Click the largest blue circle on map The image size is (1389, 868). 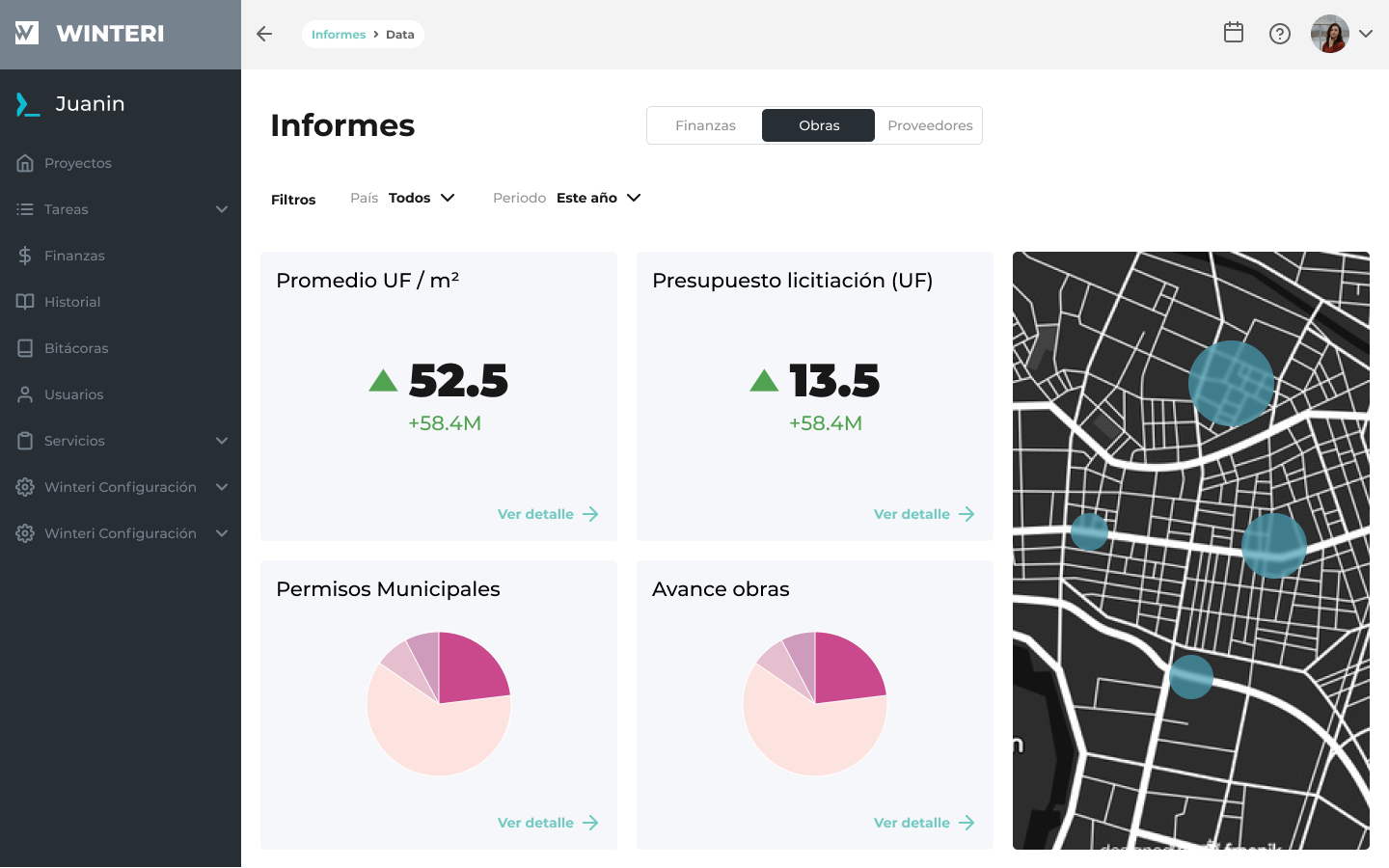coord(1231,383)
